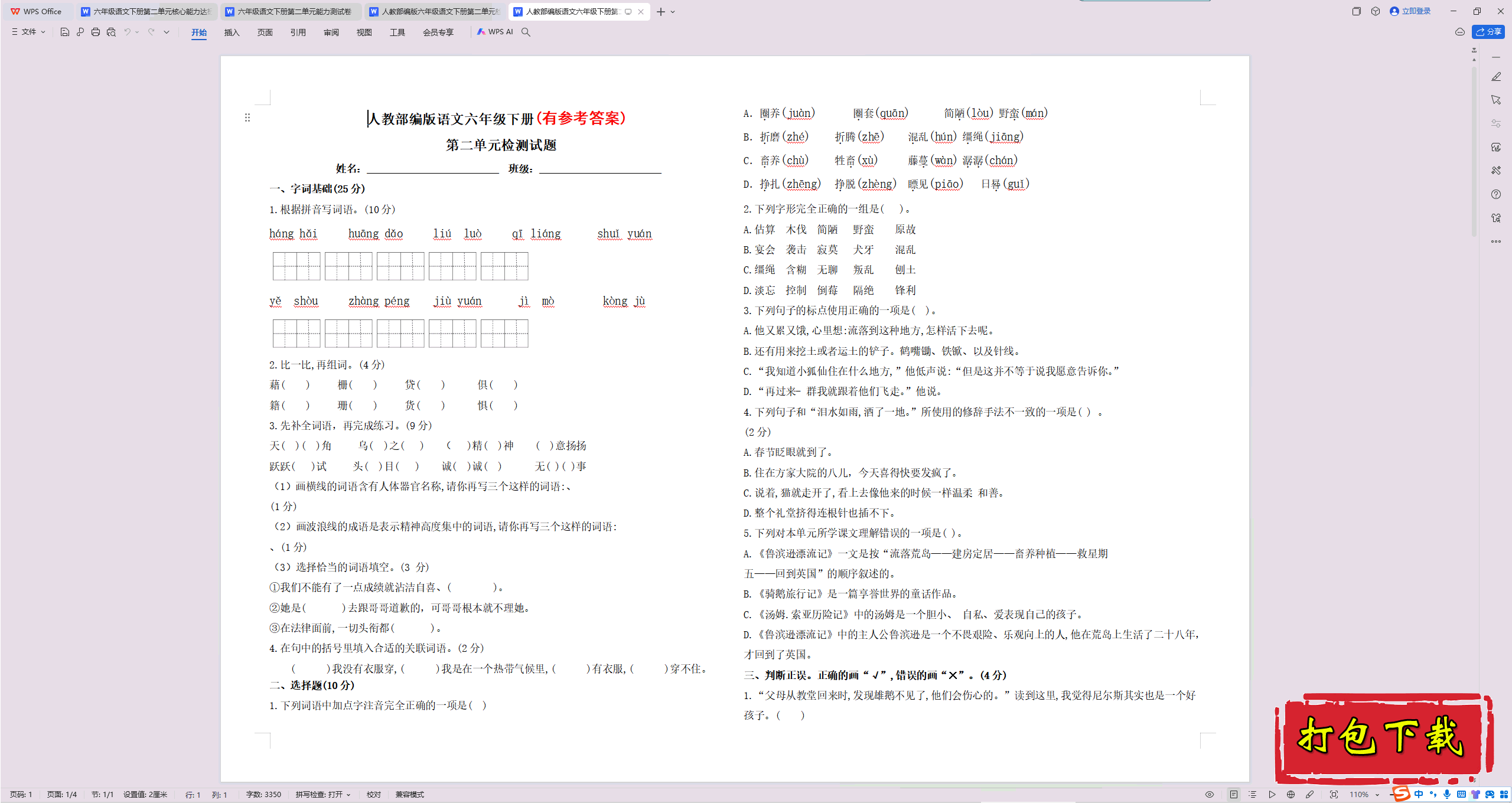Image resolution: width=1512 pixels, height=803 pixels.
Task: Open the 工具 ribbon tab
Action: click(397, 32)
